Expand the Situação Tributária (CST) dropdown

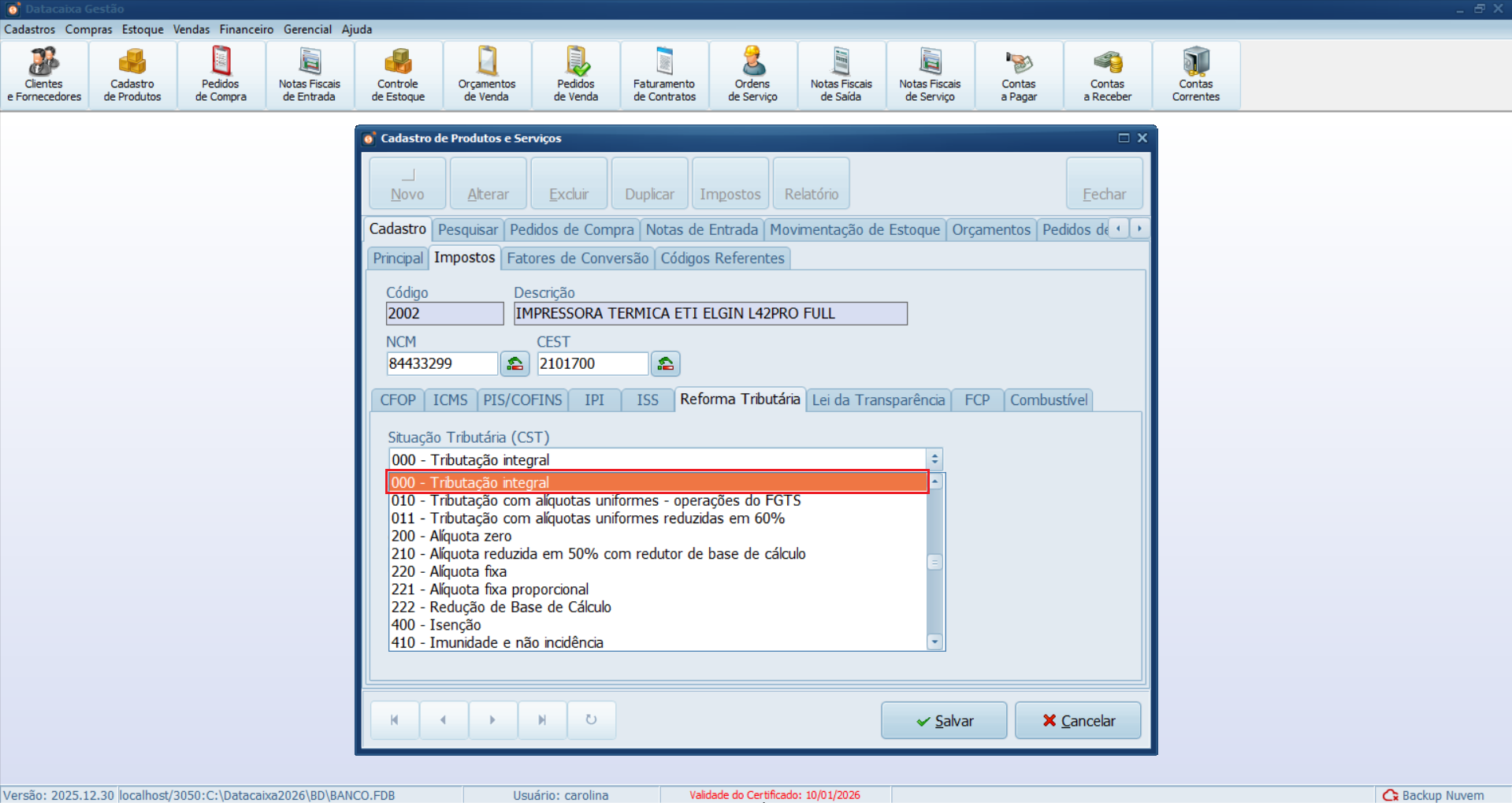[934, 459]
